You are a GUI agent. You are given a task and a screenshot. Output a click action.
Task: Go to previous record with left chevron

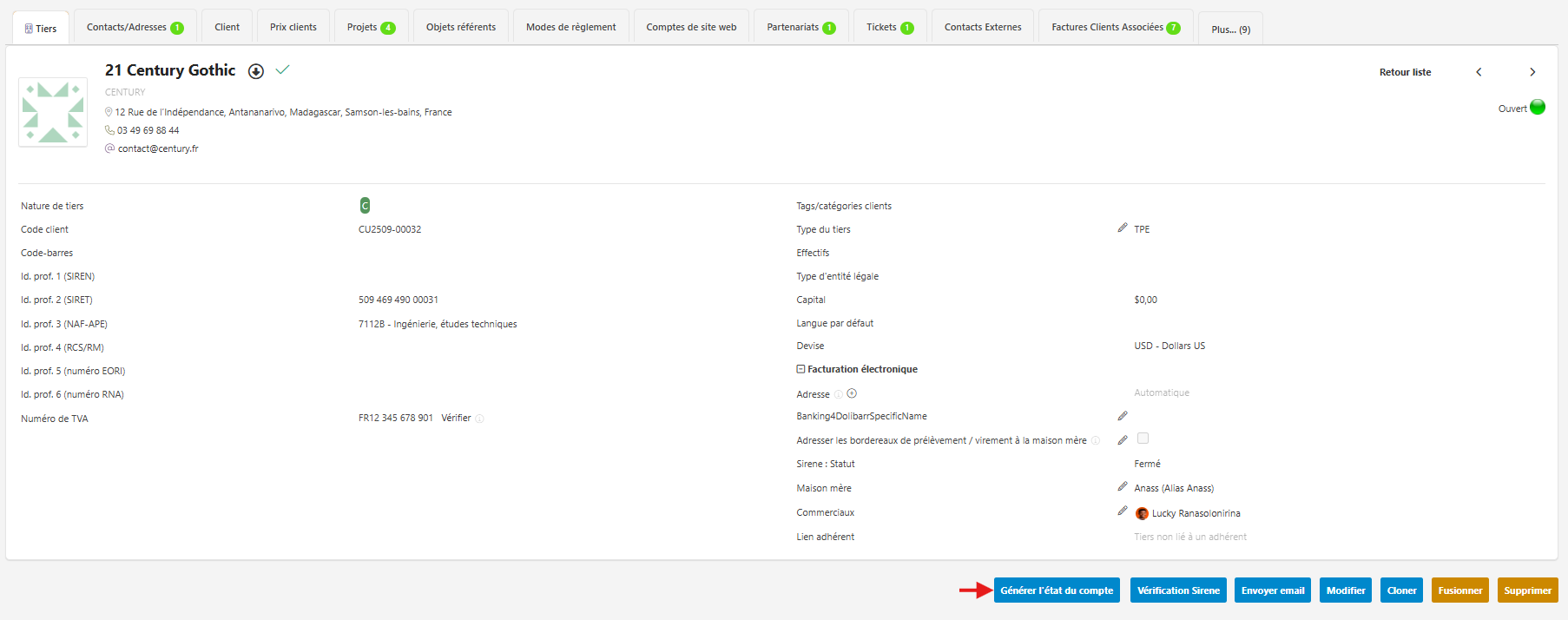(1479, 72)
